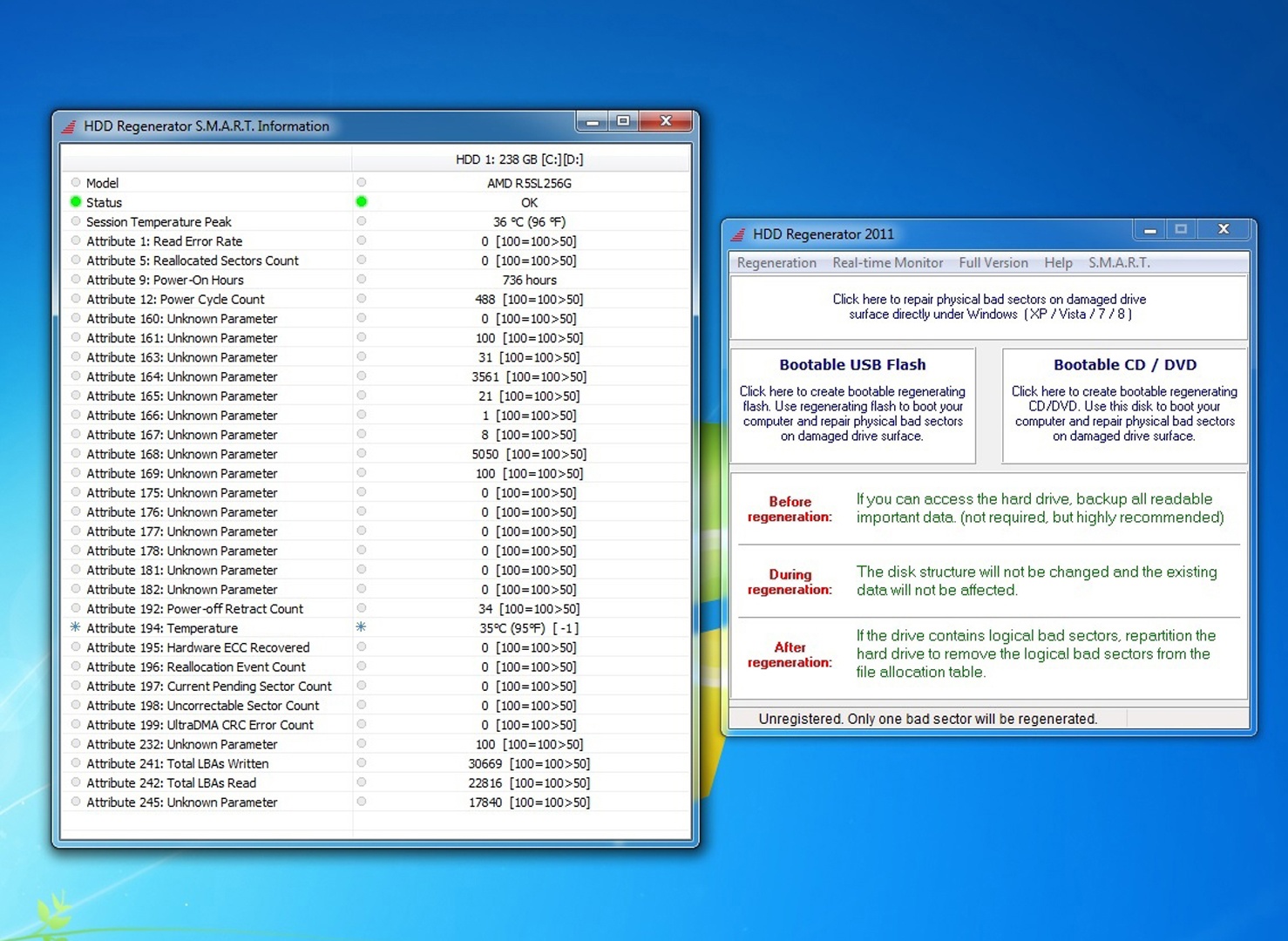Click the indicator dot beside Attribute 12: Power Cycle Count

(76, 298)
